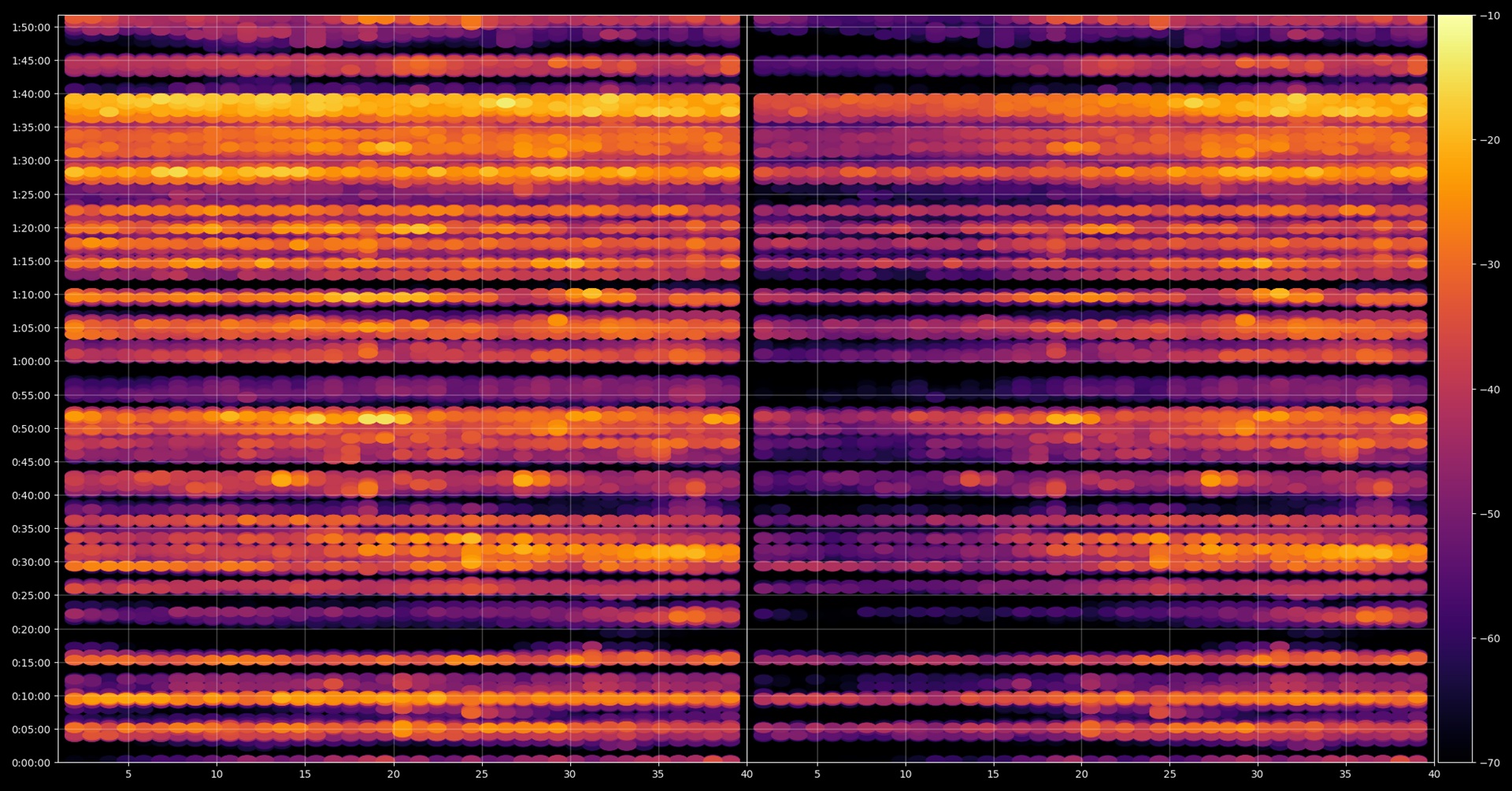This screenshot has height=791, width=1512.
Task: Click the 0:15:00 y-axis tick label
Action: pyautogui.click(x=31, y=663)
